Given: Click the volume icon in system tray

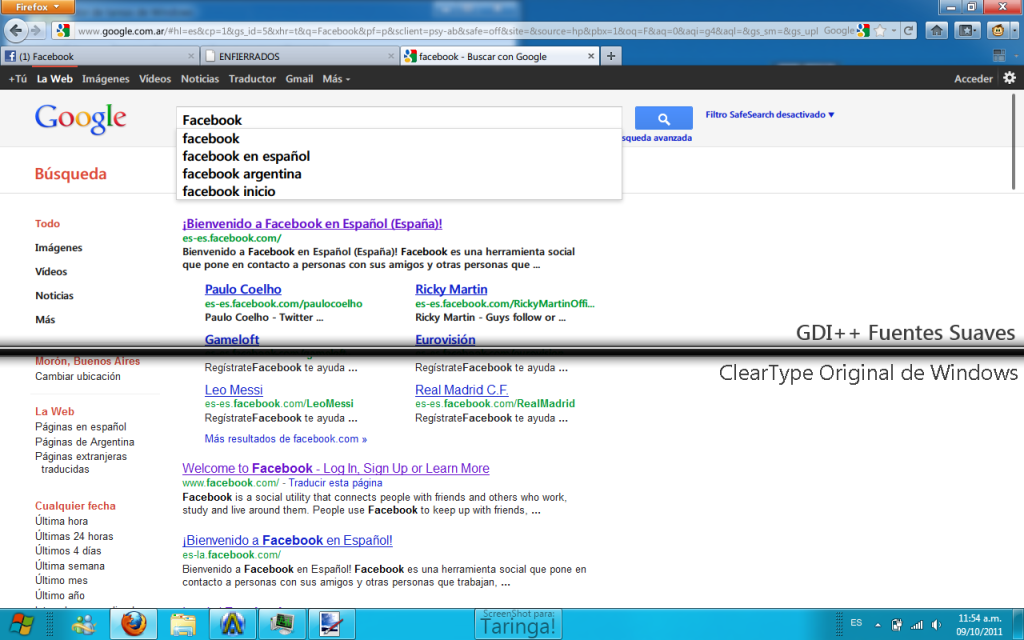Looking at the screenshot, I should pyautogui.click(x=937, y=624).
